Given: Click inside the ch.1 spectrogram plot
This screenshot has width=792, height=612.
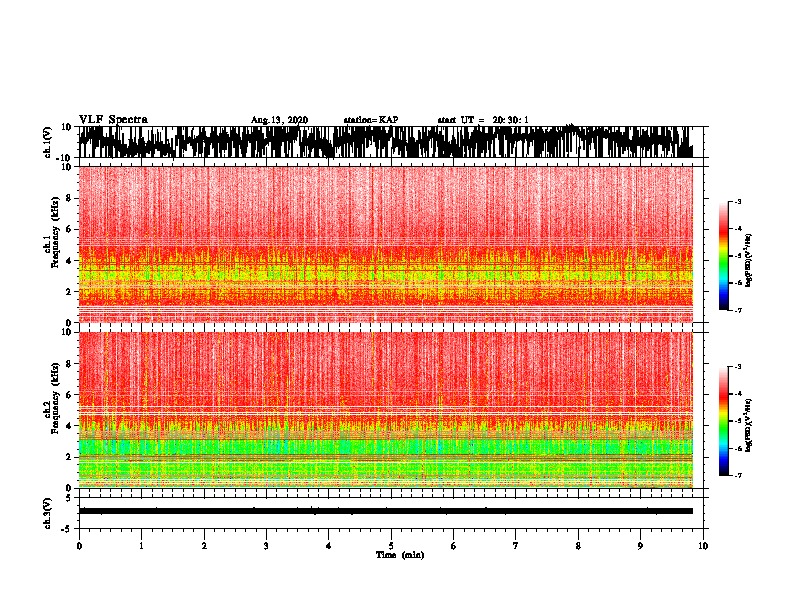Looking at the screenshot, I should click(386, 244).
